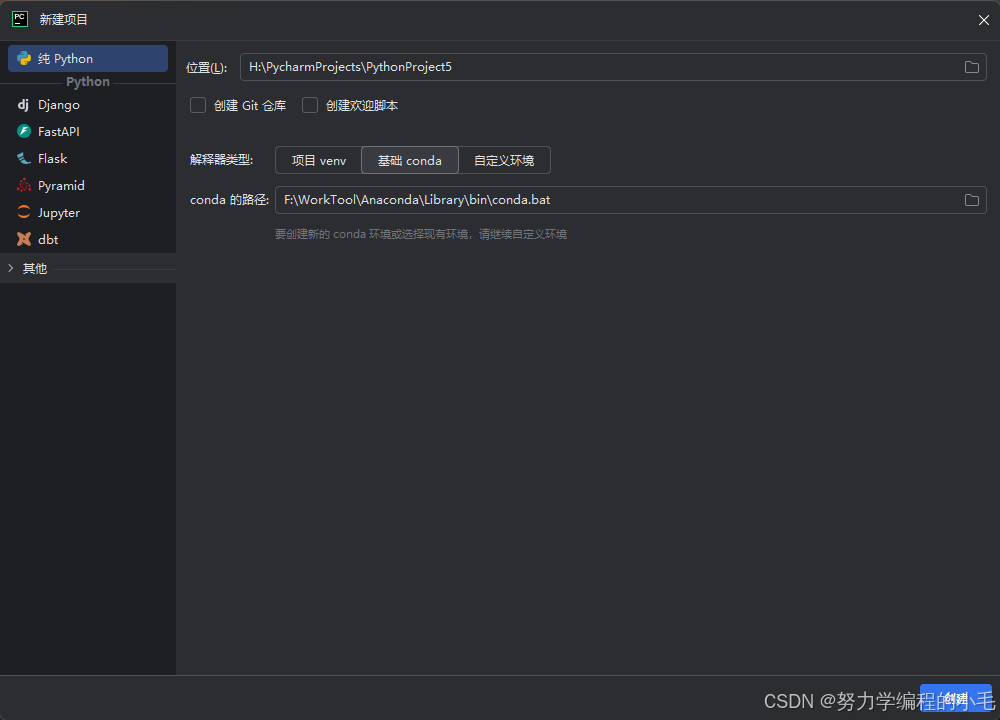Select the Django project type icon

[23, 104]
